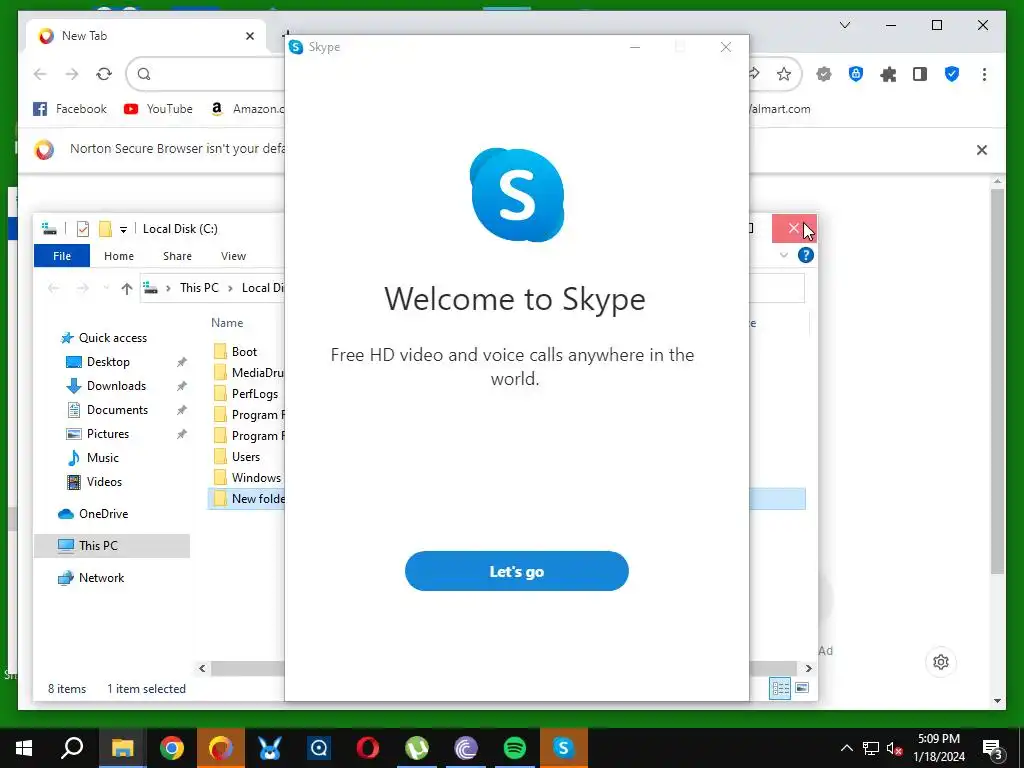
Task: Select the Boot folder
Action: coord(244,352)
